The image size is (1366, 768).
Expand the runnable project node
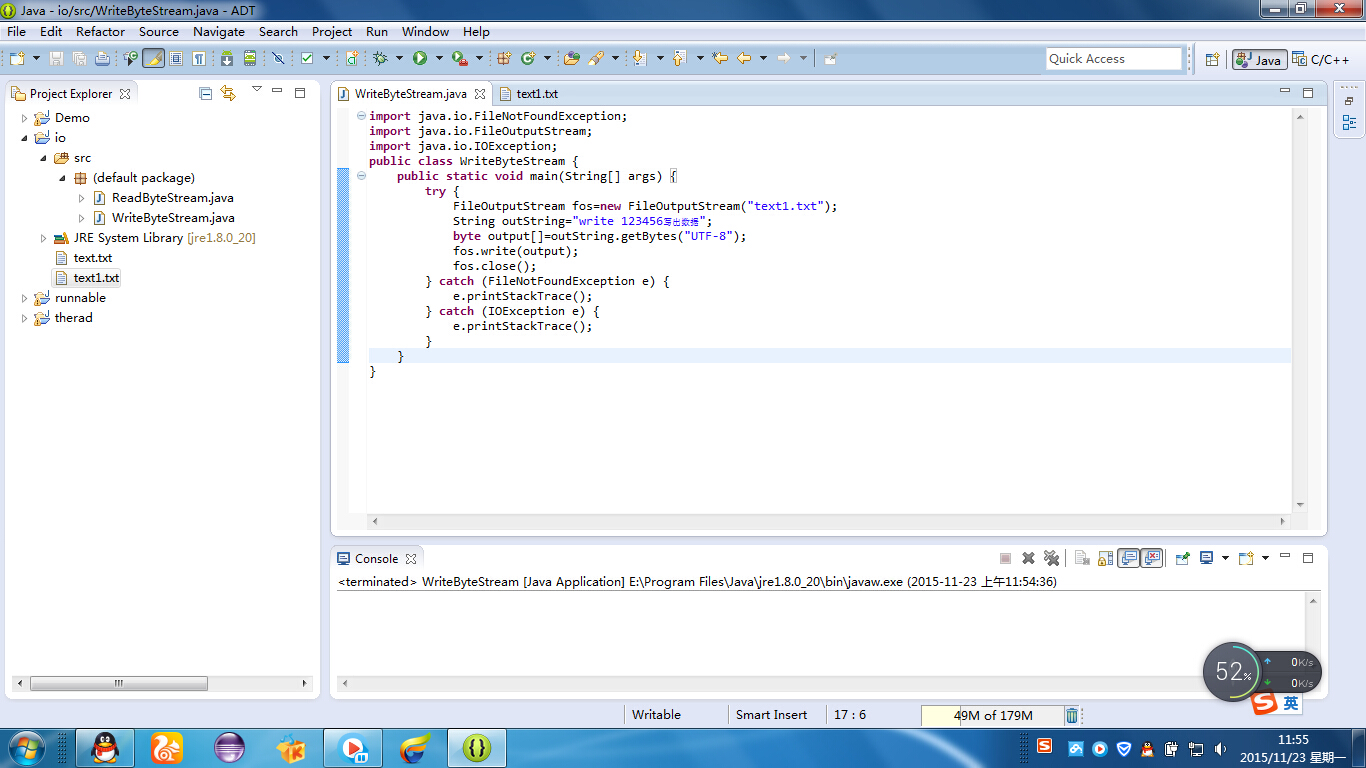tap(25, 298)
